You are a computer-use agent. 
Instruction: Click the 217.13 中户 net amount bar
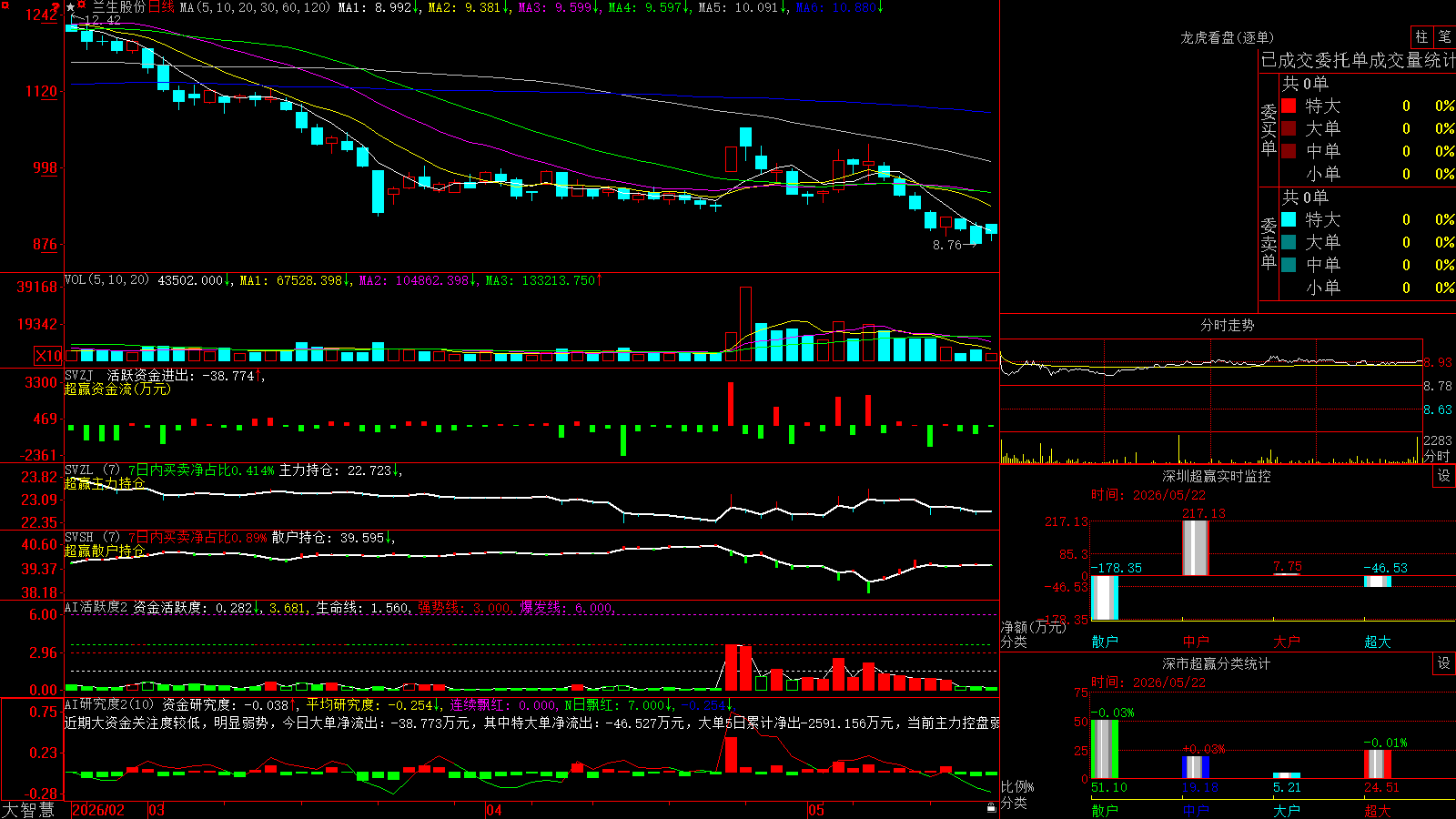coord(1196,548)
